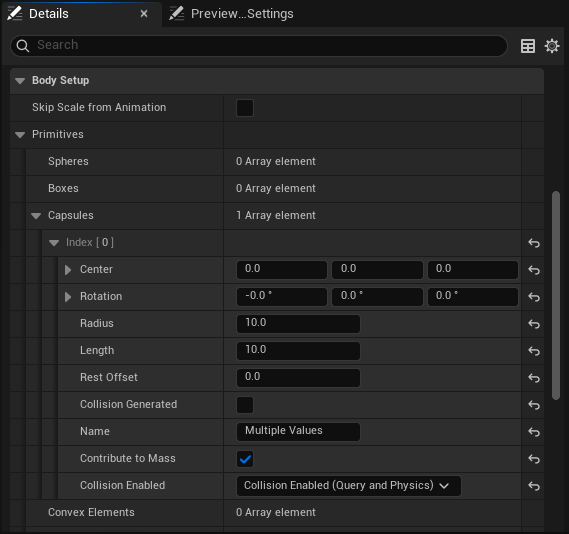Open the Details settings gear icon
Viewport: 569px width, 534px height.
(552, 46)
